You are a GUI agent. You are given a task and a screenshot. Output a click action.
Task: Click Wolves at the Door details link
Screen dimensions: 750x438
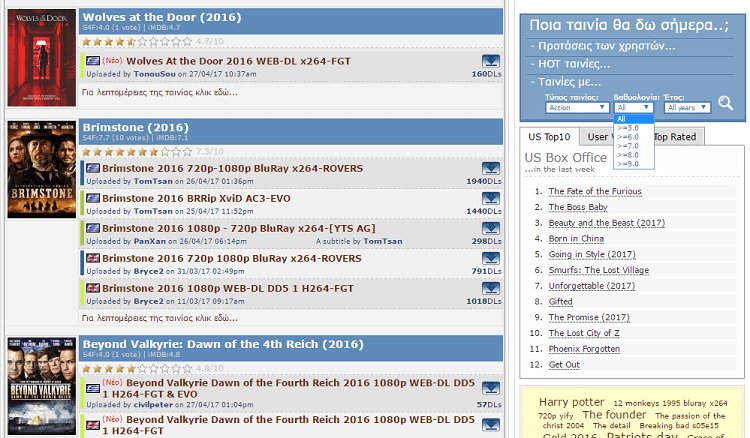(x=160, y=92)
